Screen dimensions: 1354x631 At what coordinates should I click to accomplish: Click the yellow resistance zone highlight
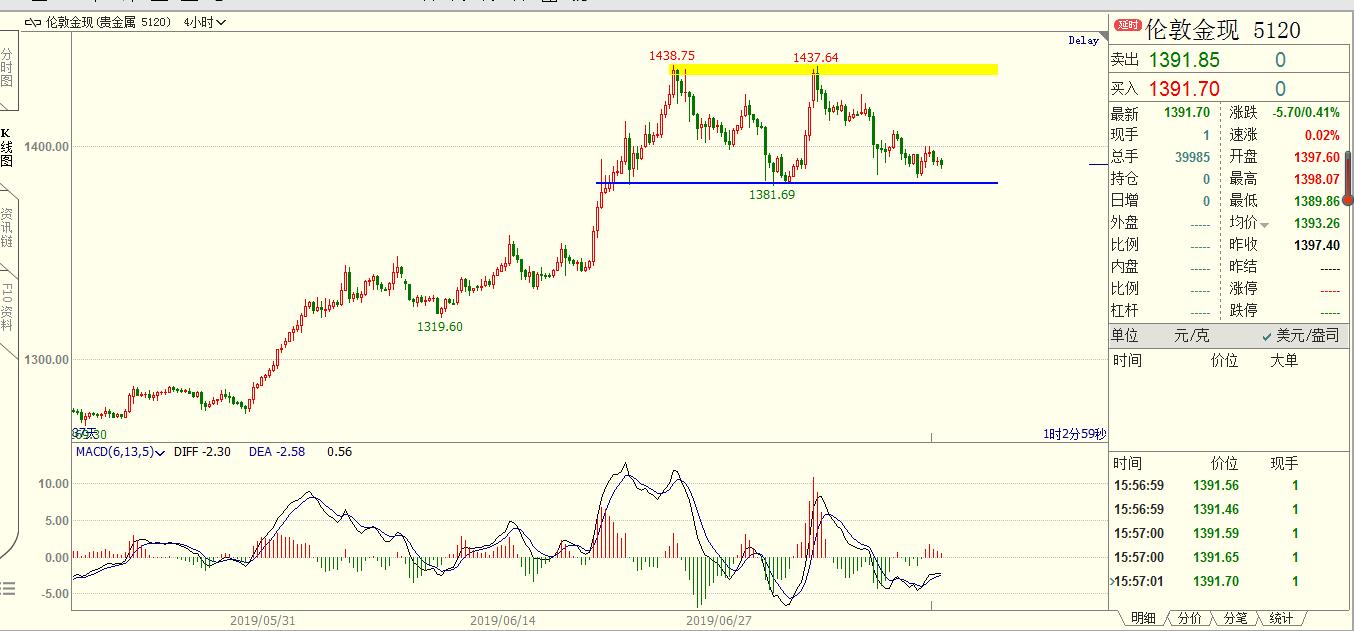tap(833, 69)
